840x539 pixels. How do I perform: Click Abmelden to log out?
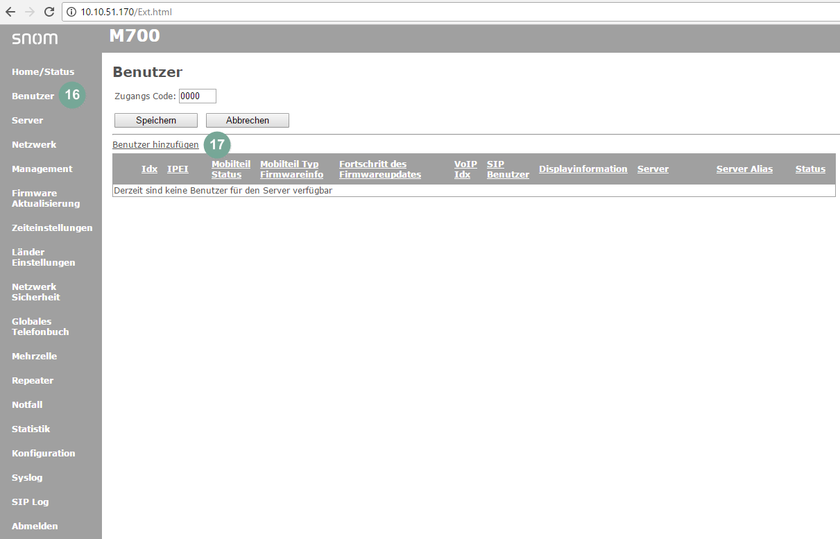pos(35,526)
